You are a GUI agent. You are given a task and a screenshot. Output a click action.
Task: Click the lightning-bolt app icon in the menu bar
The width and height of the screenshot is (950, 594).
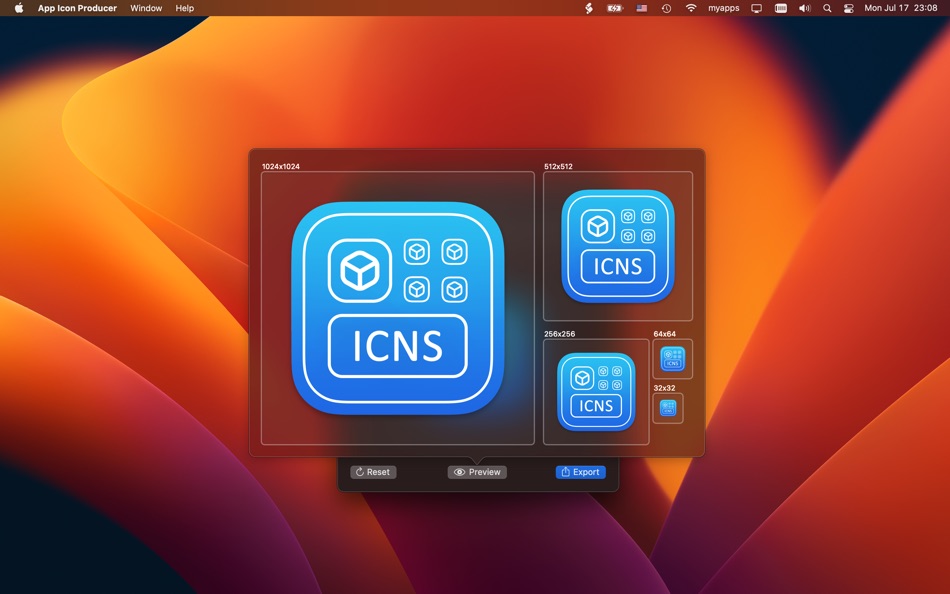588,8
